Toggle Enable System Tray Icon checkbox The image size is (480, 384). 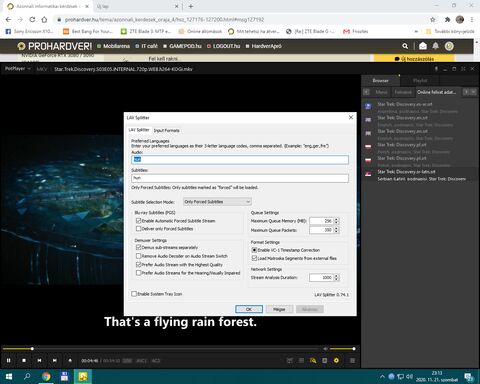[134, 294]
